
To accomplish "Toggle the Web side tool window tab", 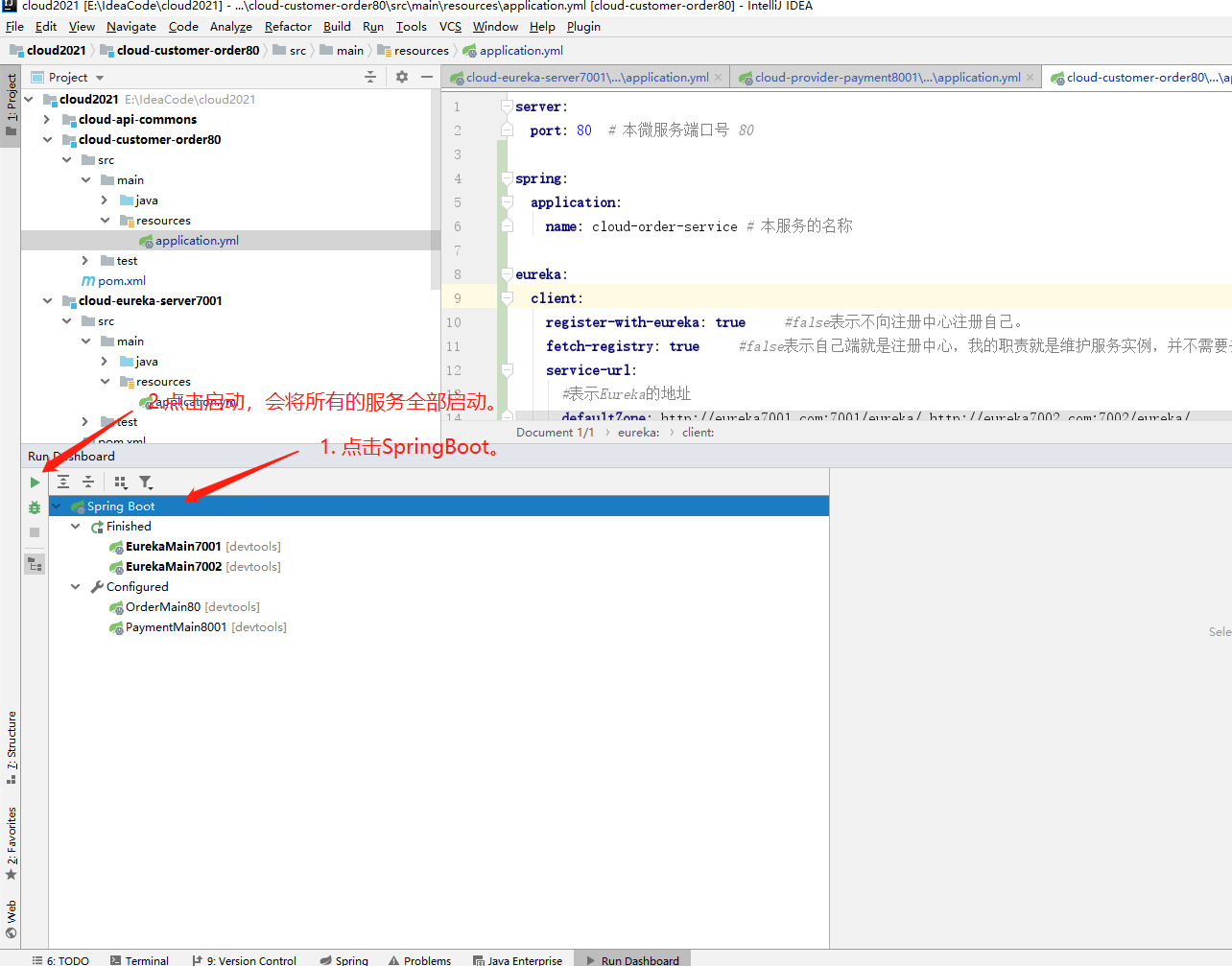I will point(11,918).
